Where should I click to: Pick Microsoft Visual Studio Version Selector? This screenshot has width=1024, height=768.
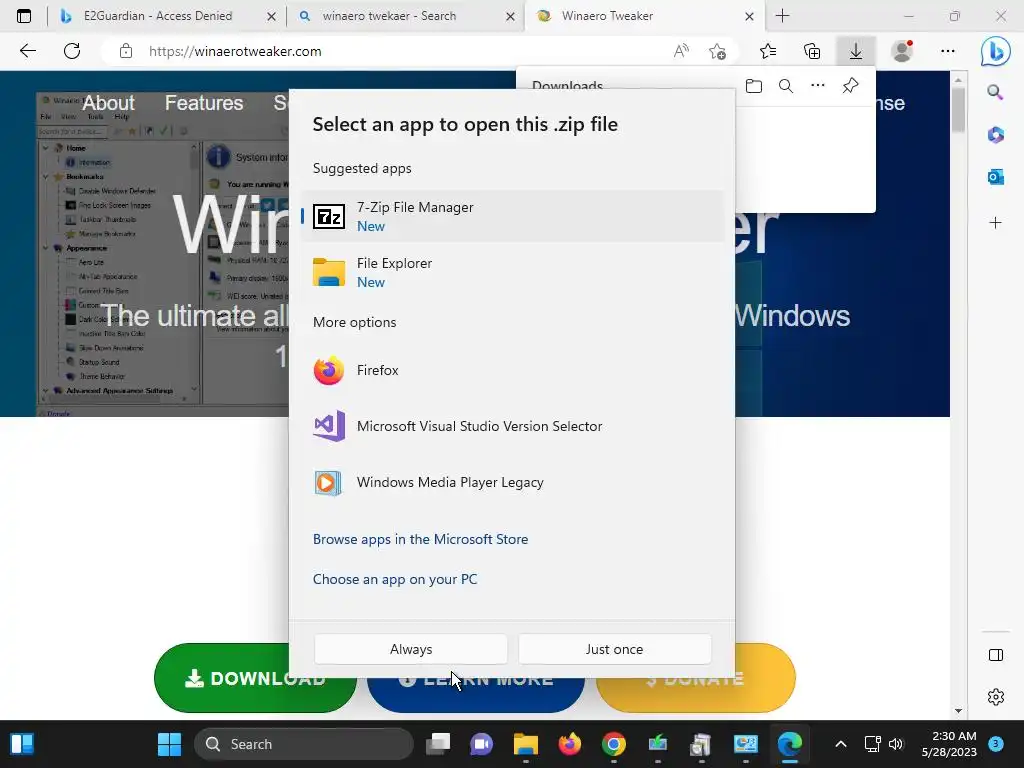pos(513,426)
